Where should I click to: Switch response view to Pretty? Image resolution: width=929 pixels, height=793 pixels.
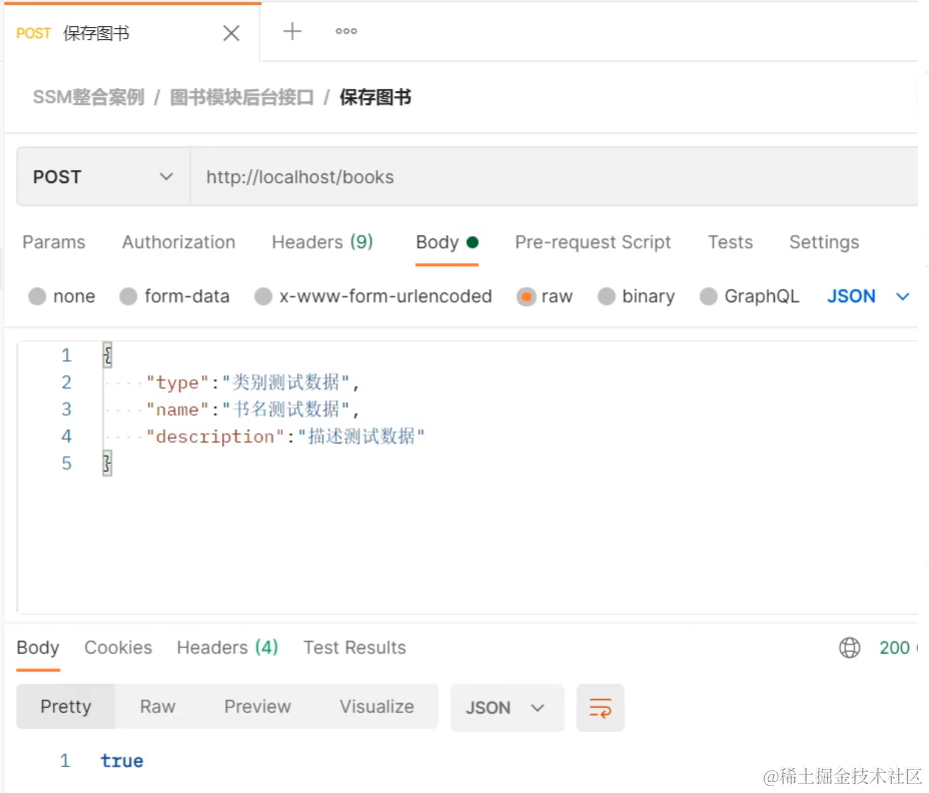click(x=66, y=706)
